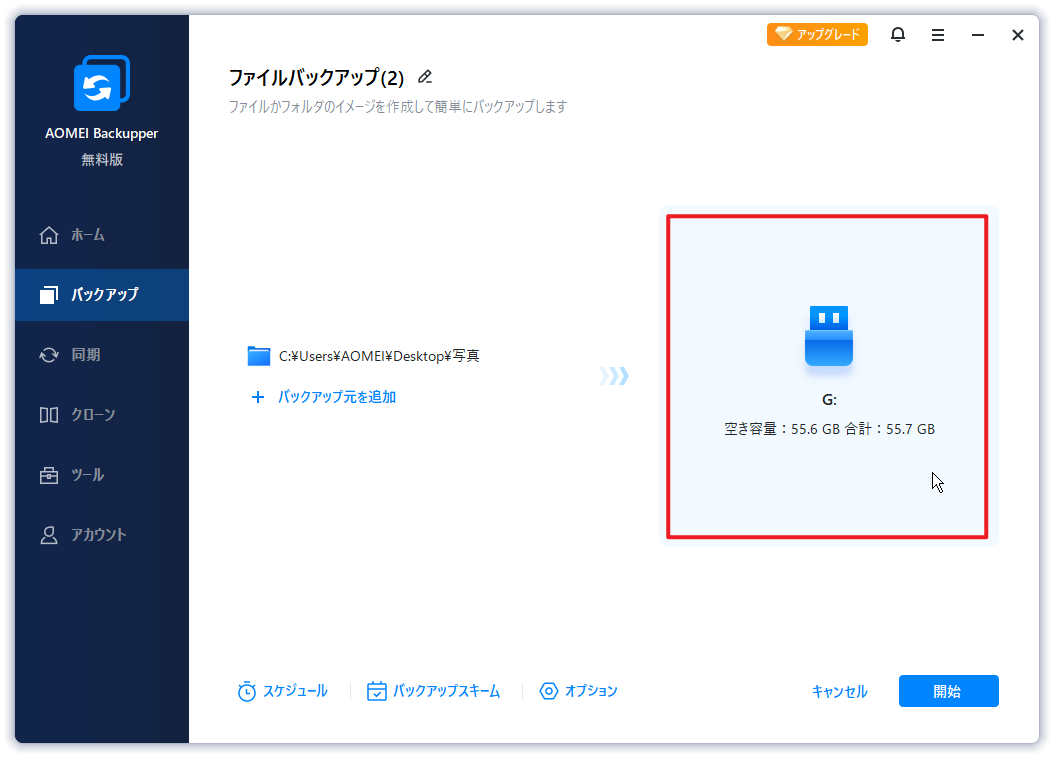Select the バックアップ sidebar item
Screen dimensions: 1054x758
tap(102, 294)
